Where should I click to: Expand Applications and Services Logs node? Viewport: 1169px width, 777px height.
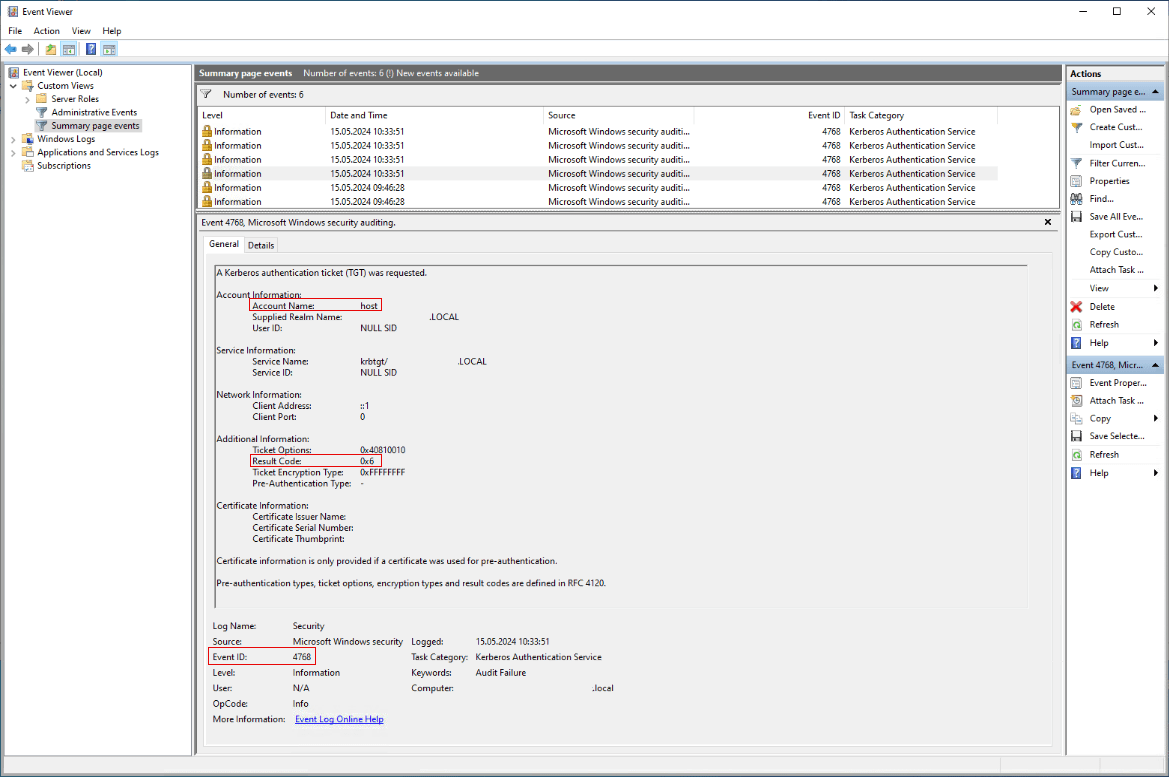coord(14,153)
